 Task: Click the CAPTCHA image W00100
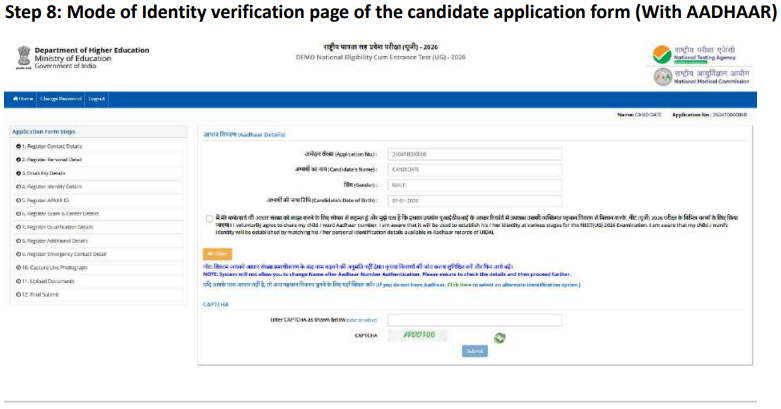coord(418,335)
